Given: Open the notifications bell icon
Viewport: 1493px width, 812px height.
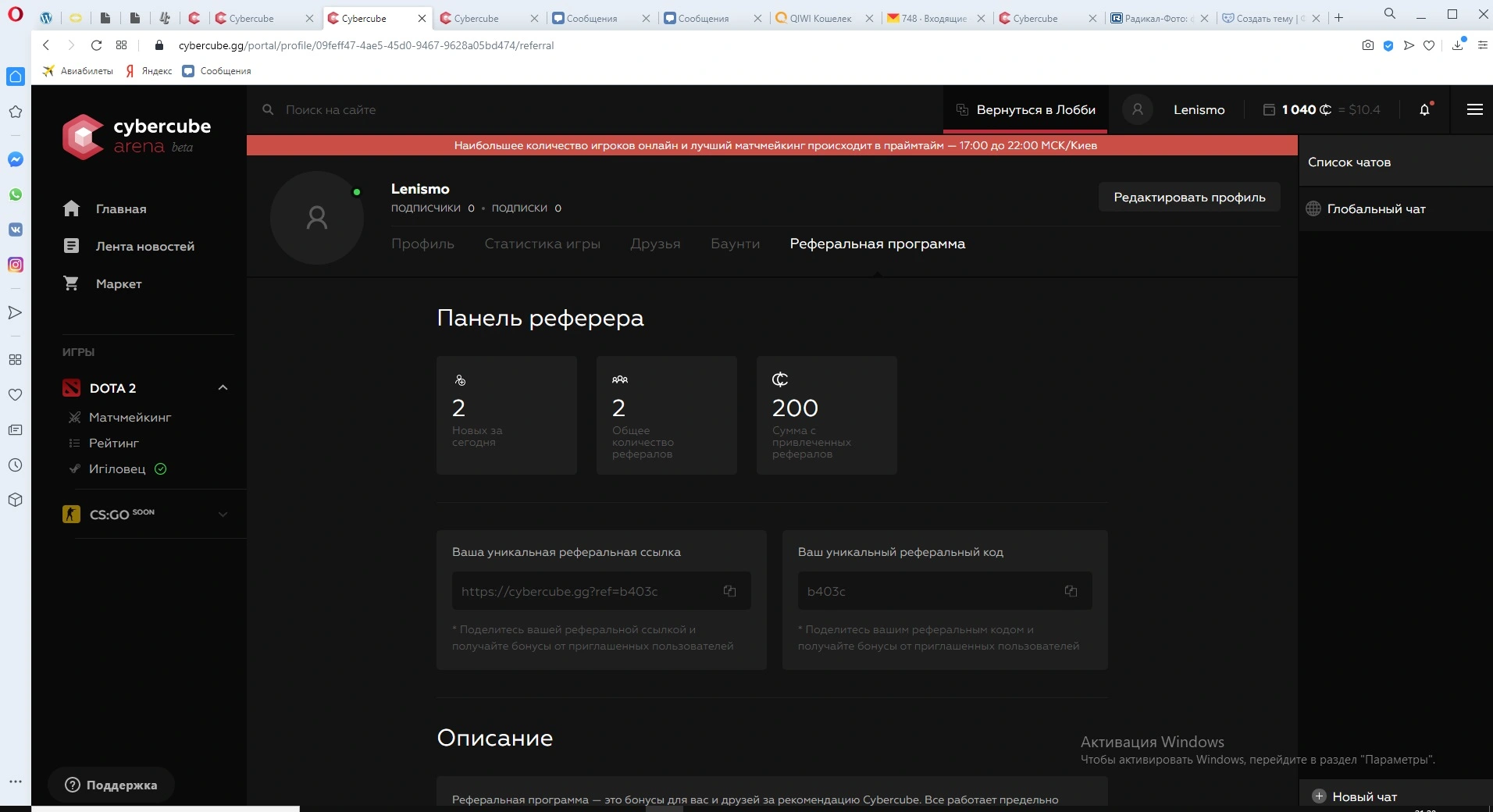Looking at the screenshot, I should [1425, 109].
